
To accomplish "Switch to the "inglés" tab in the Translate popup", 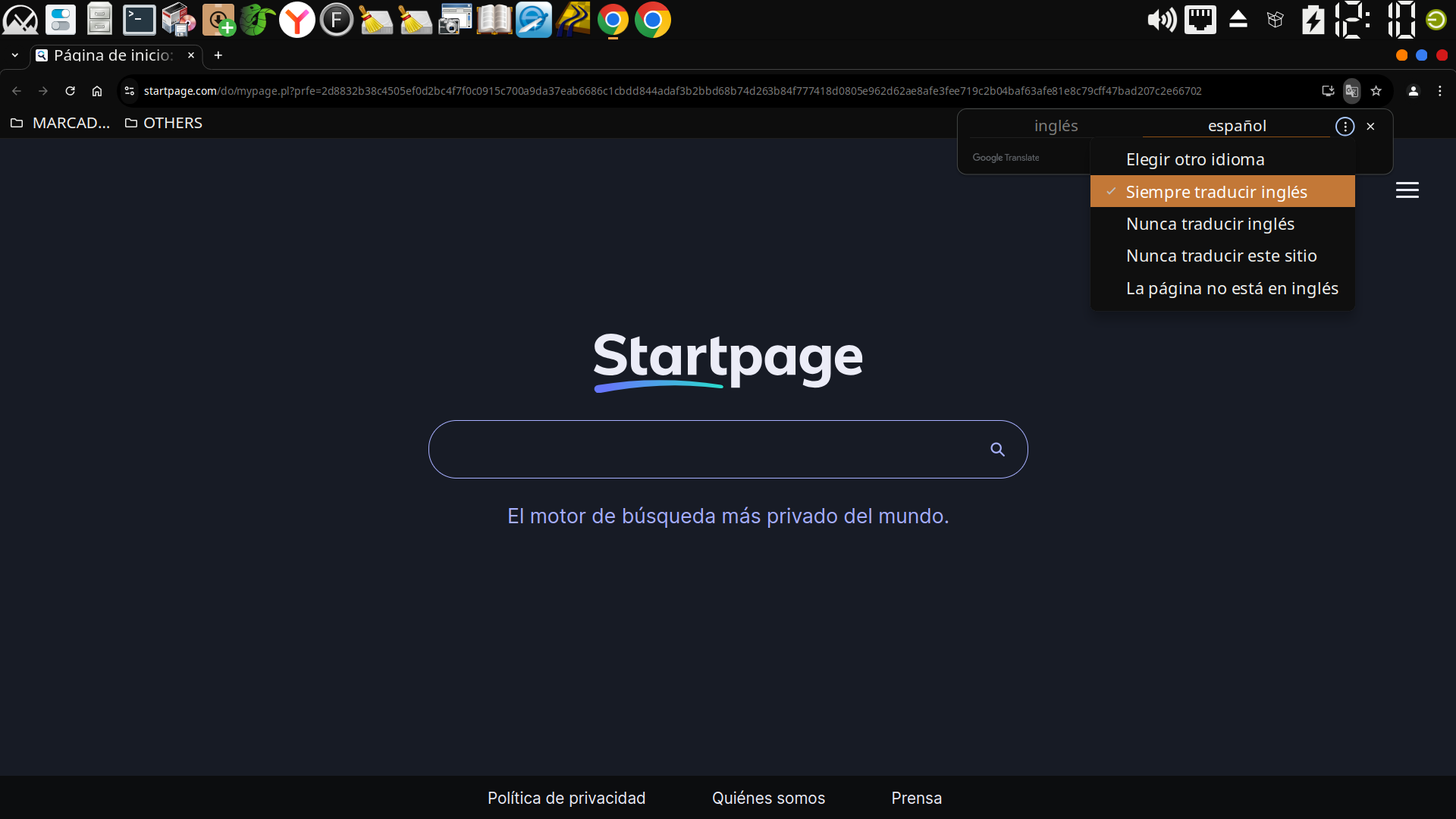I will click(x=1056, y=126).
